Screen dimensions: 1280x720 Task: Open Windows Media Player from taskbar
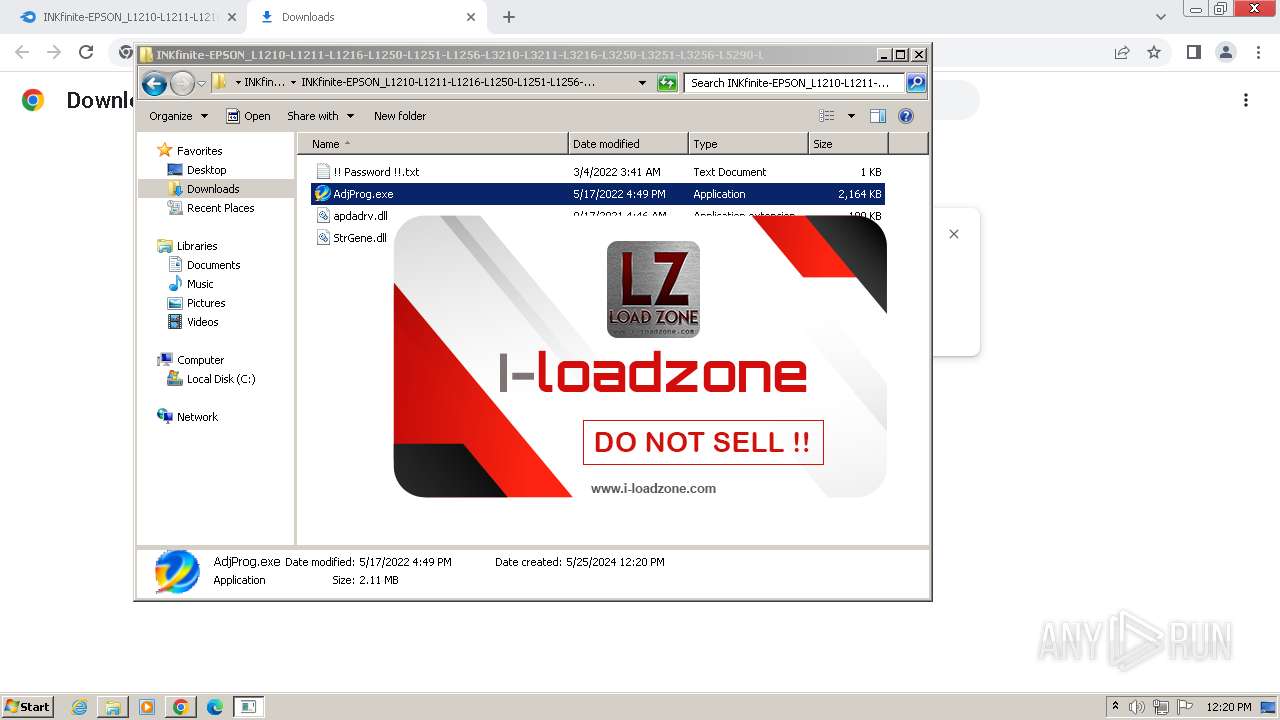click(x=147, y=707)
